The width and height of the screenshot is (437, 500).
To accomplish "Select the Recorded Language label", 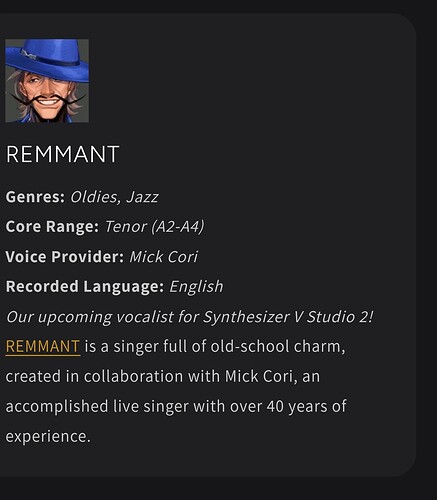I will (85, 287).
